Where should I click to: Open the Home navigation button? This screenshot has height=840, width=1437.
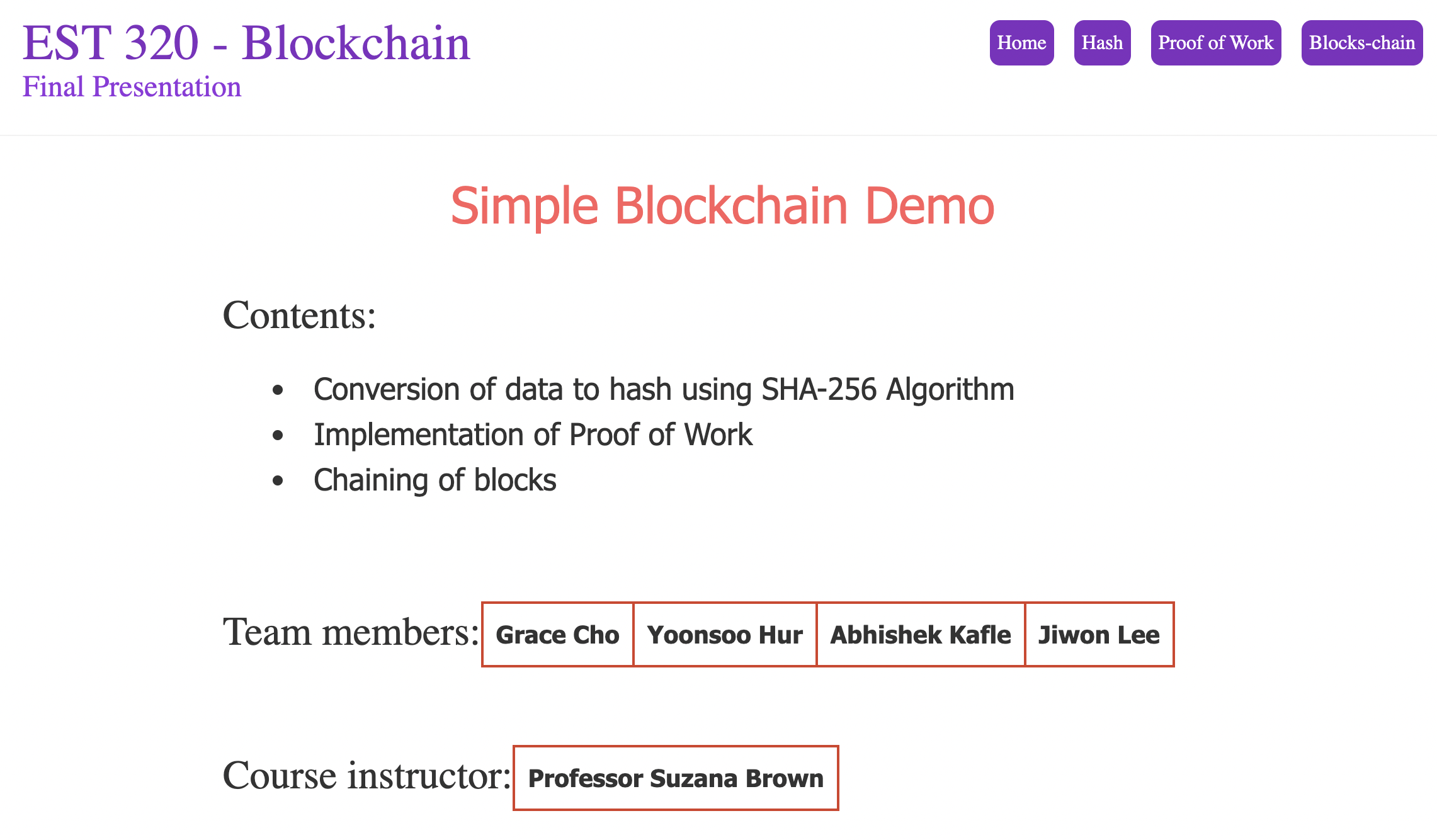[x=1021, y=43]
